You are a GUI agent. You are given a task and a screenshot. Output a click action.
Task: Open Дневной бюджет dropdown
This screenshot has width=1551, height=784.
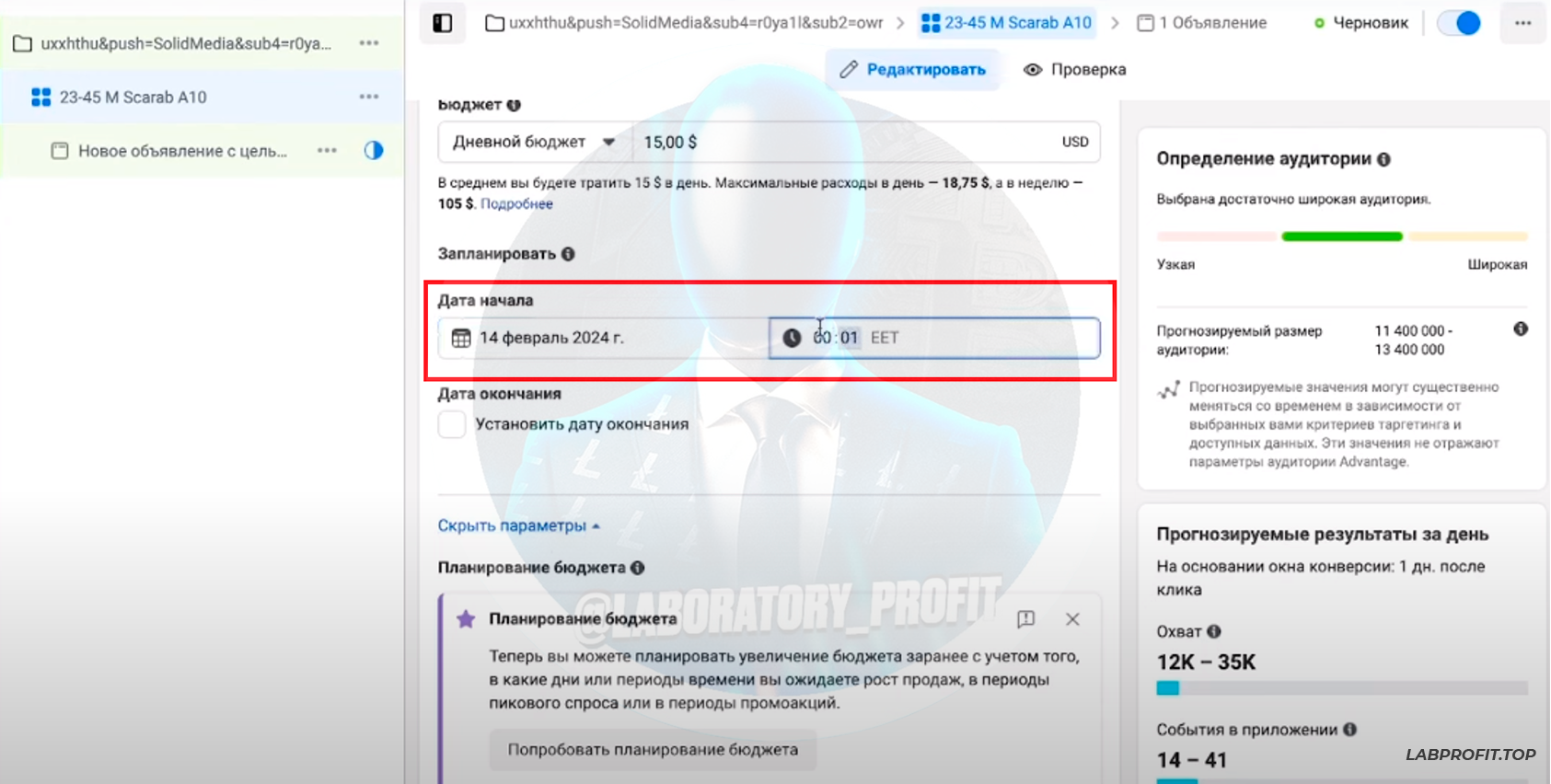coord(535,142)
